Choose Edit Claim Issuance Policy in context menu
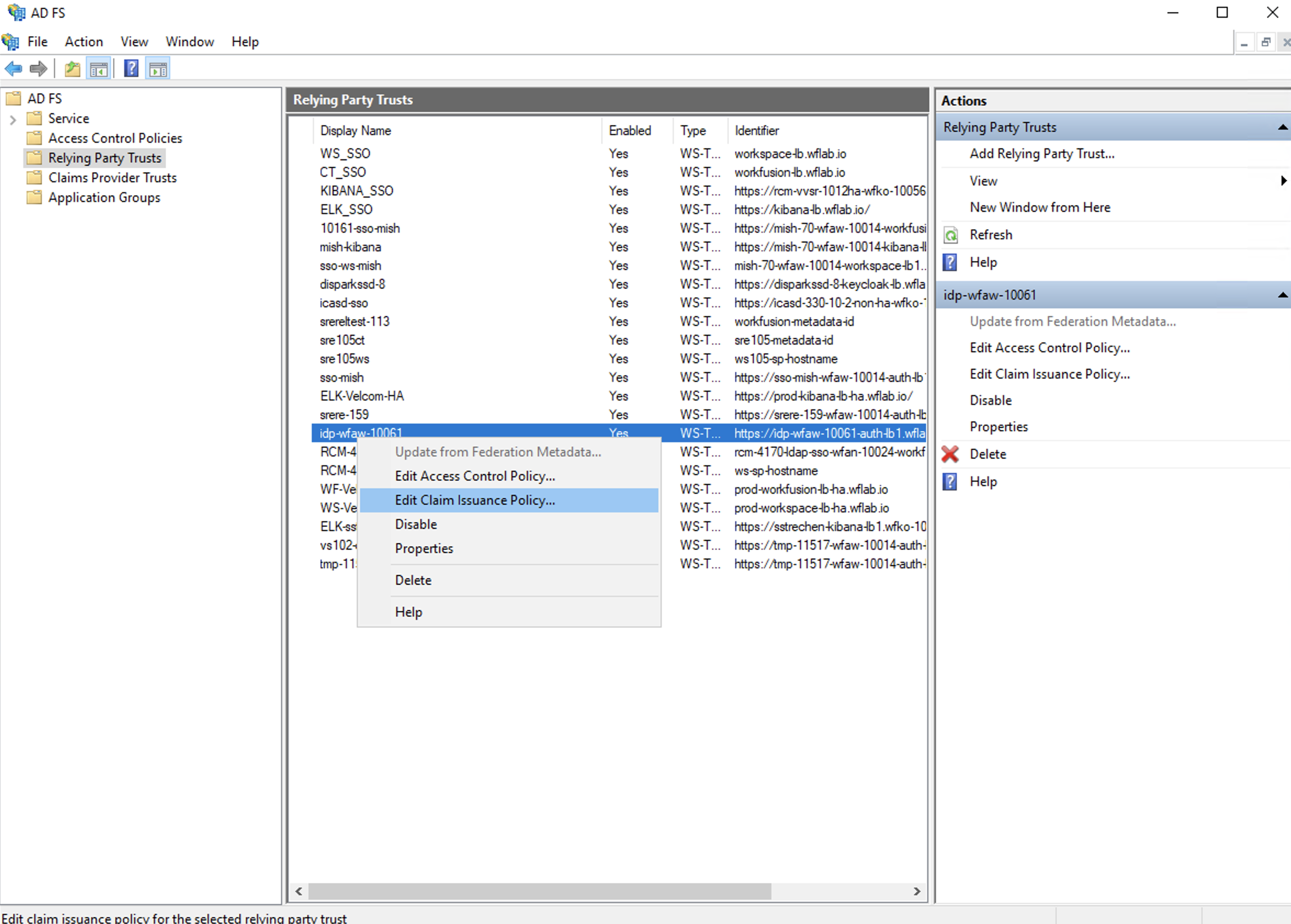Image resolution: width=1291 pixels, height=924 pixels. pyautogui.click(x=509, y=500)
